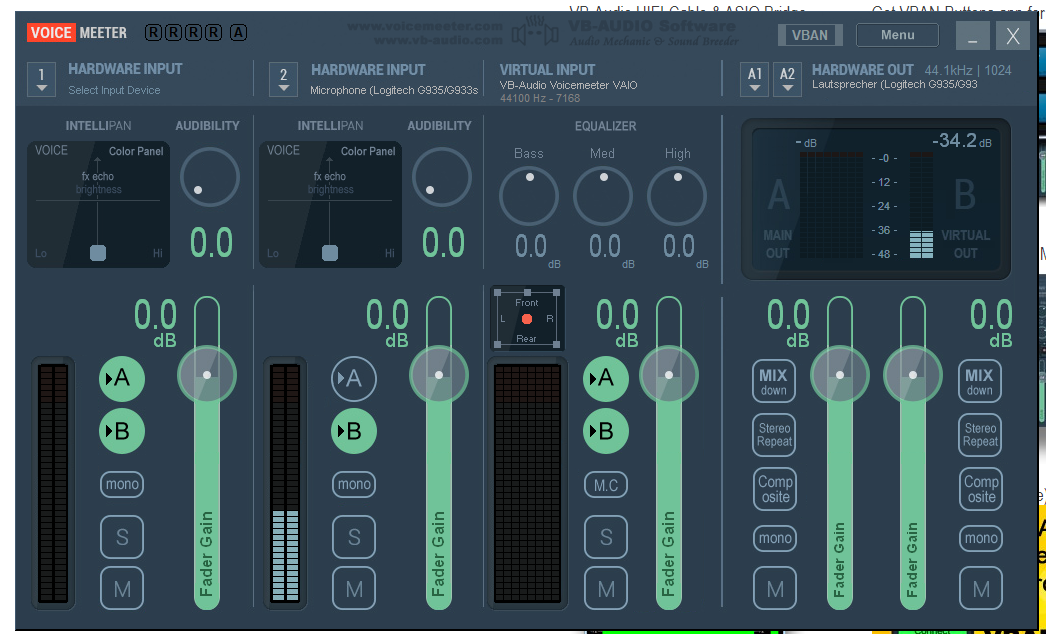This screenshot has width=1046, height=634.
Task: Click Virtual Input fader gain knob
Action: pyautogui.click(x=669, y=374)
